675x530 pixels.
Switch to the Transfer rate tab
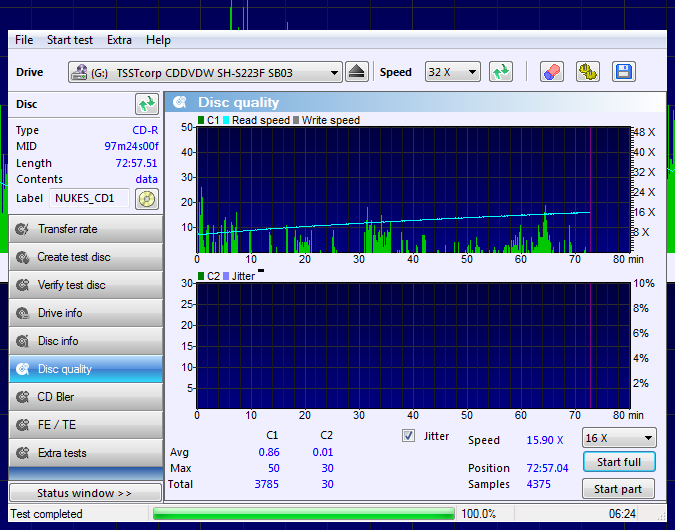tap(86, 229)
